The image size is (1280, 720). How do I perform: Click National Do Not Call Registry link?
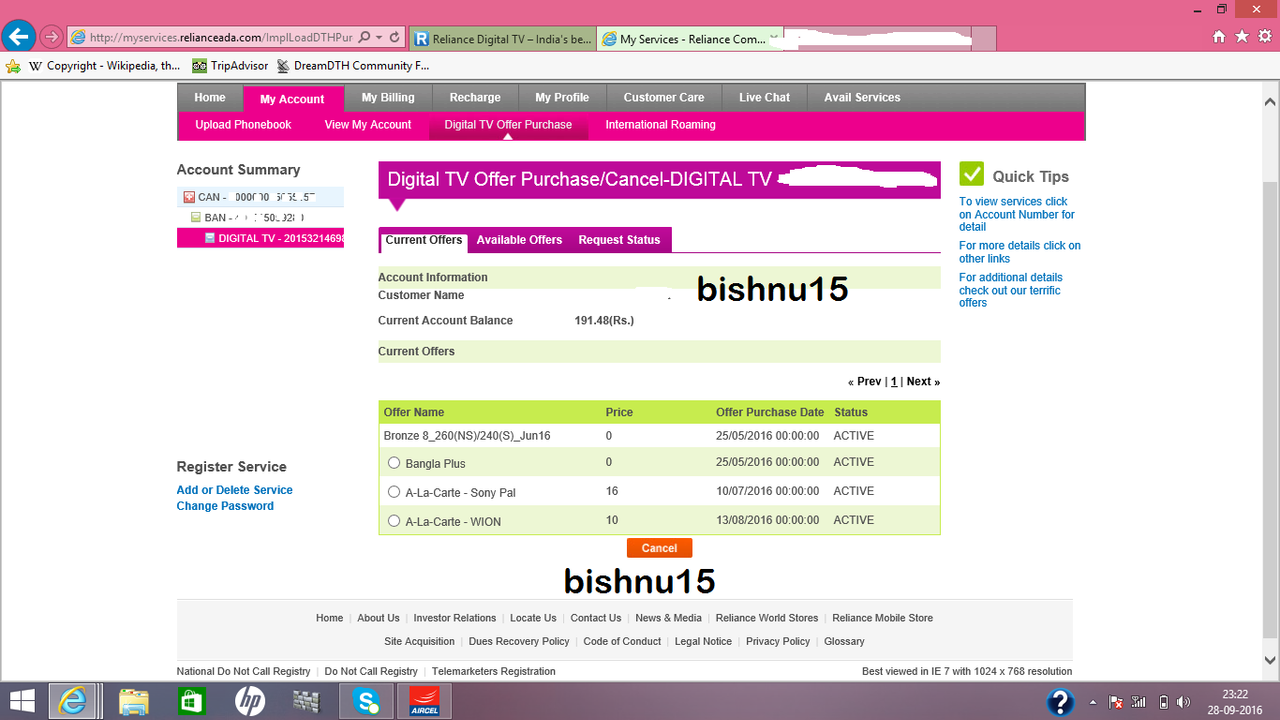pyautogui.click(x=244, y=671)
